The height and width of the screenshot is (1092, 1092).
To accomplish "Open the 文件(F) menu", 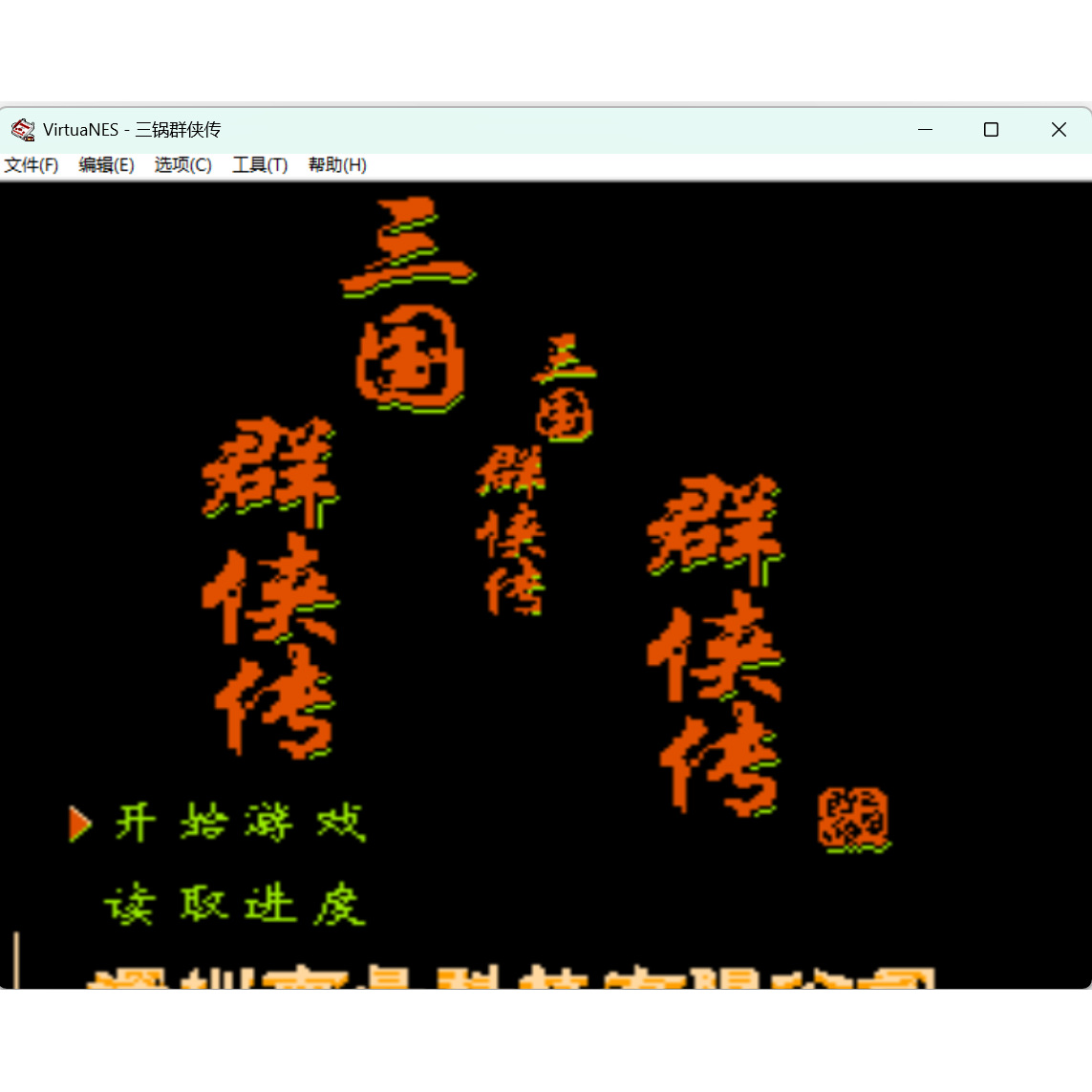I will (32, 164).
